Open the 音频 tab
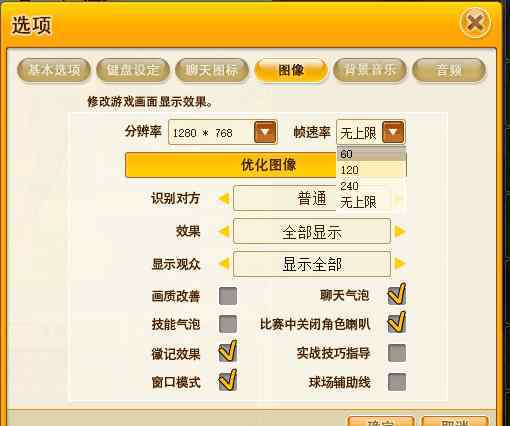Image resolution: width=510 pixels, height=426 pixels. click(449, 70)
